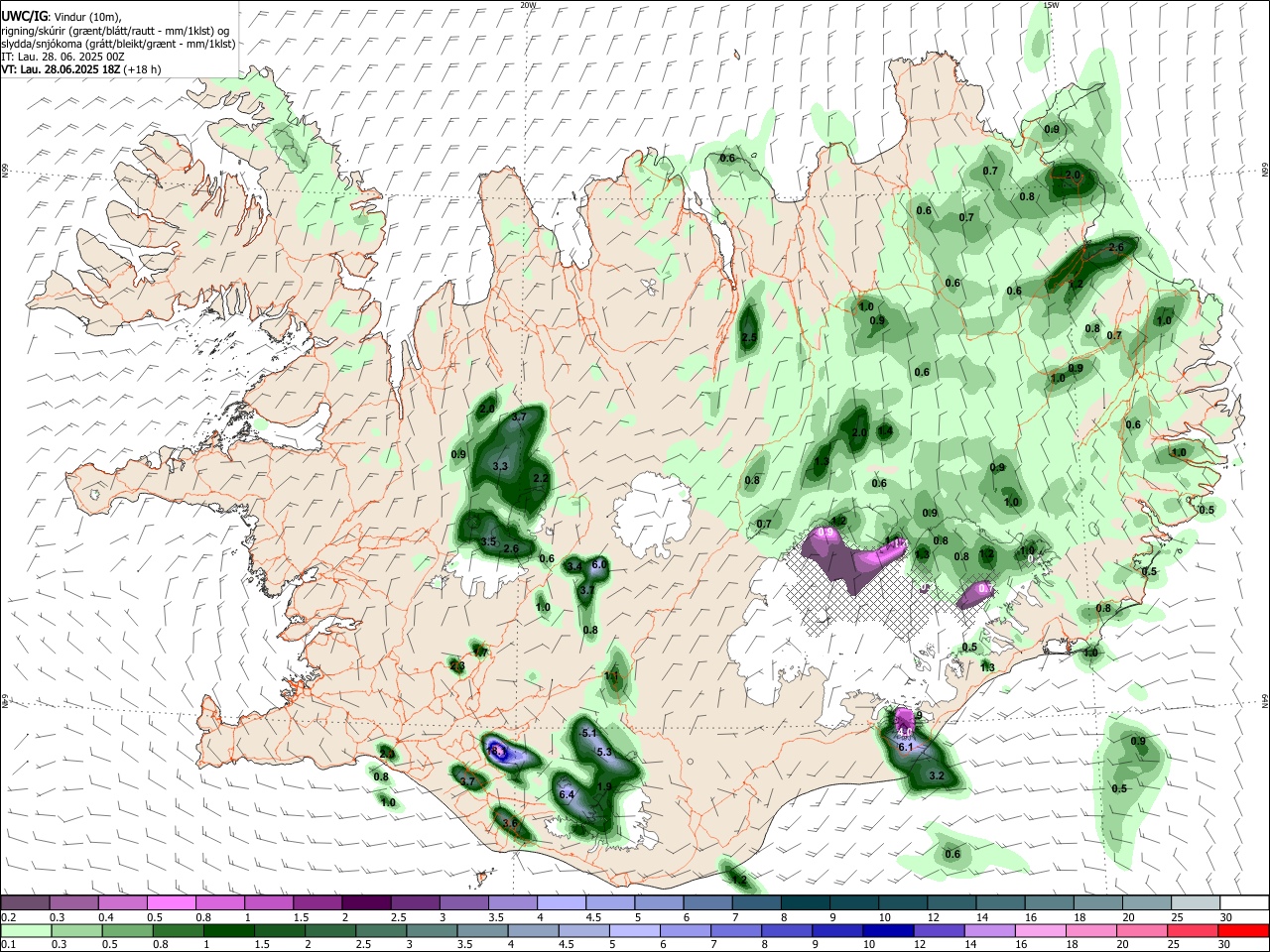The width and height of the screenshot is (1270, 952).
Task: Click the 1.9 precipitation value on the map
Action: click(605, 786)
